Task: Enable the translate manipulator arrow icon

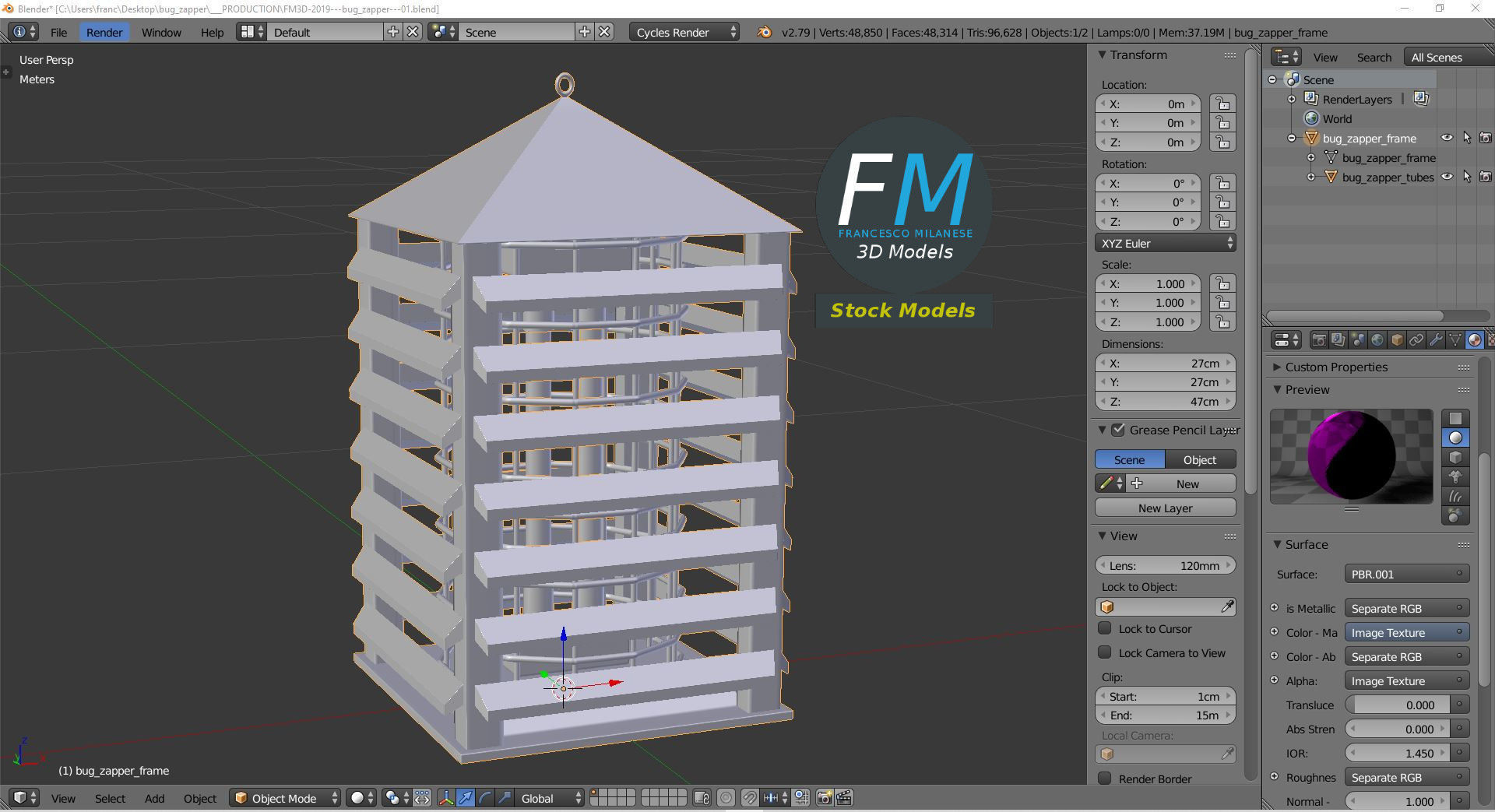Action: coord(466,798)
